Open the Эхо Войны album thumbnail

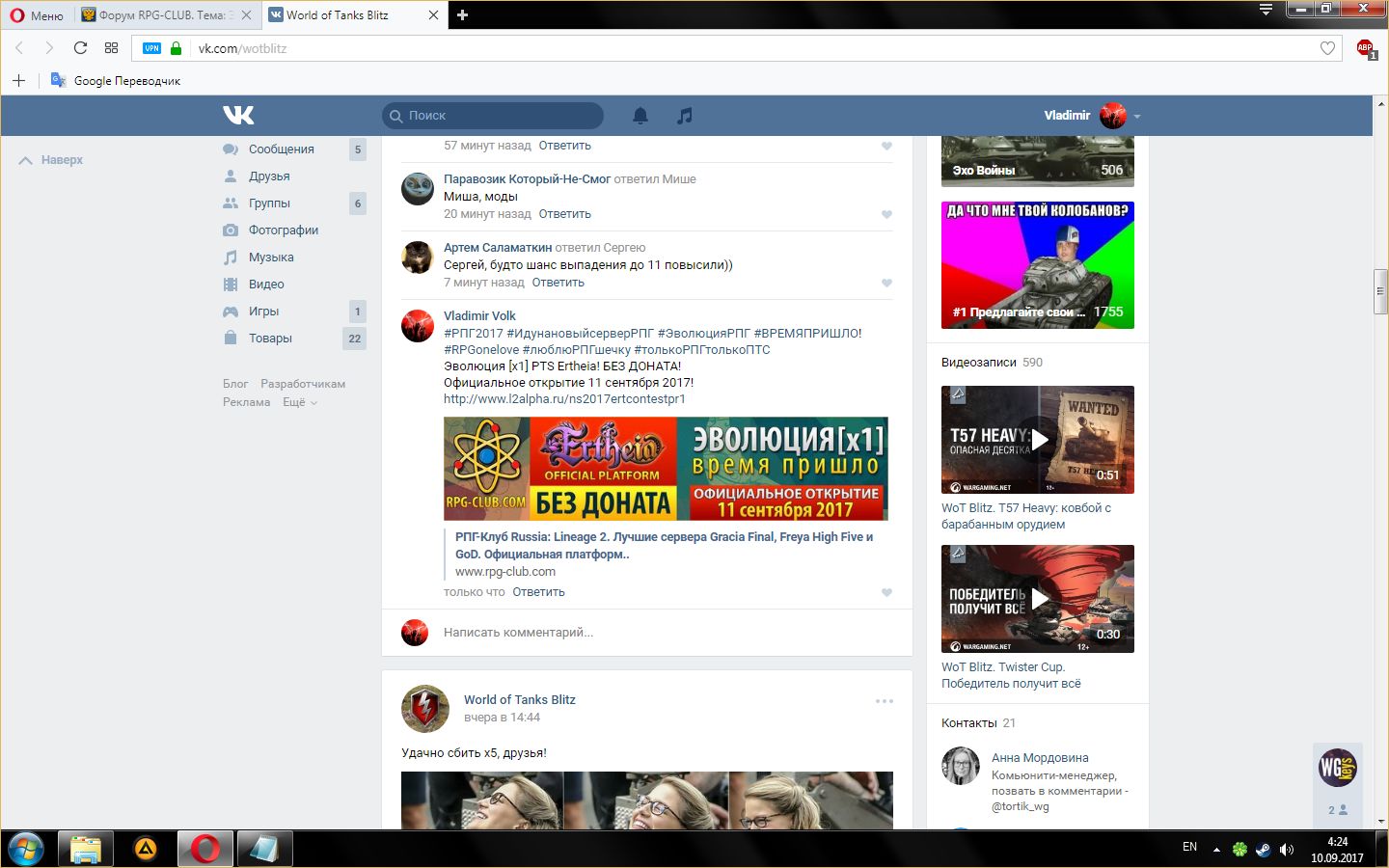(x=1038, y=161)
